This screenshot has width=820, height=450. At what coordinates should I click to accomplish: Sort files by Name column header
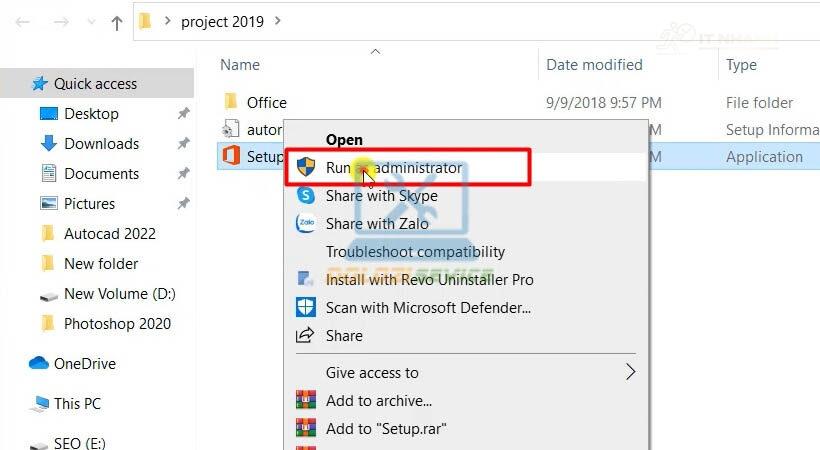(x=240, y=65)
